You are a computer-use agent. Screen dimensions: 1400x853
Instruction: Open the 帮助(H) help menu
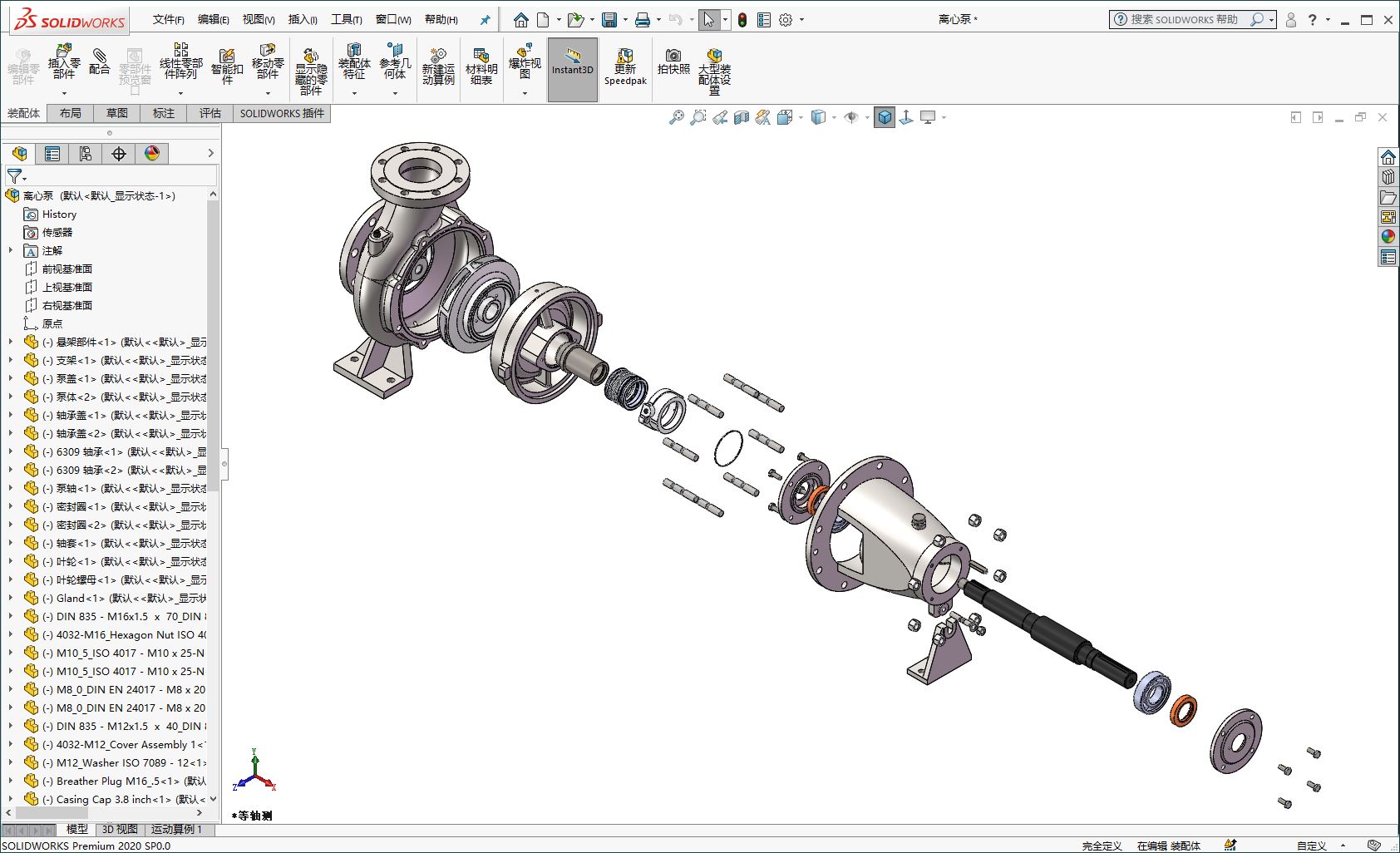(x=441, y=19)
